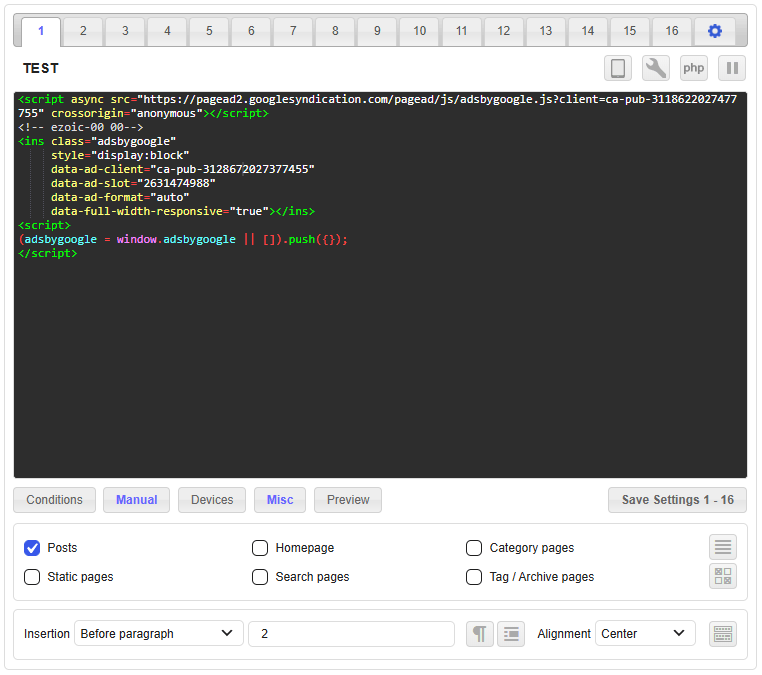The image size is (762, 675).
Task: Open block tab 8
Action: (x=335, y=32)
